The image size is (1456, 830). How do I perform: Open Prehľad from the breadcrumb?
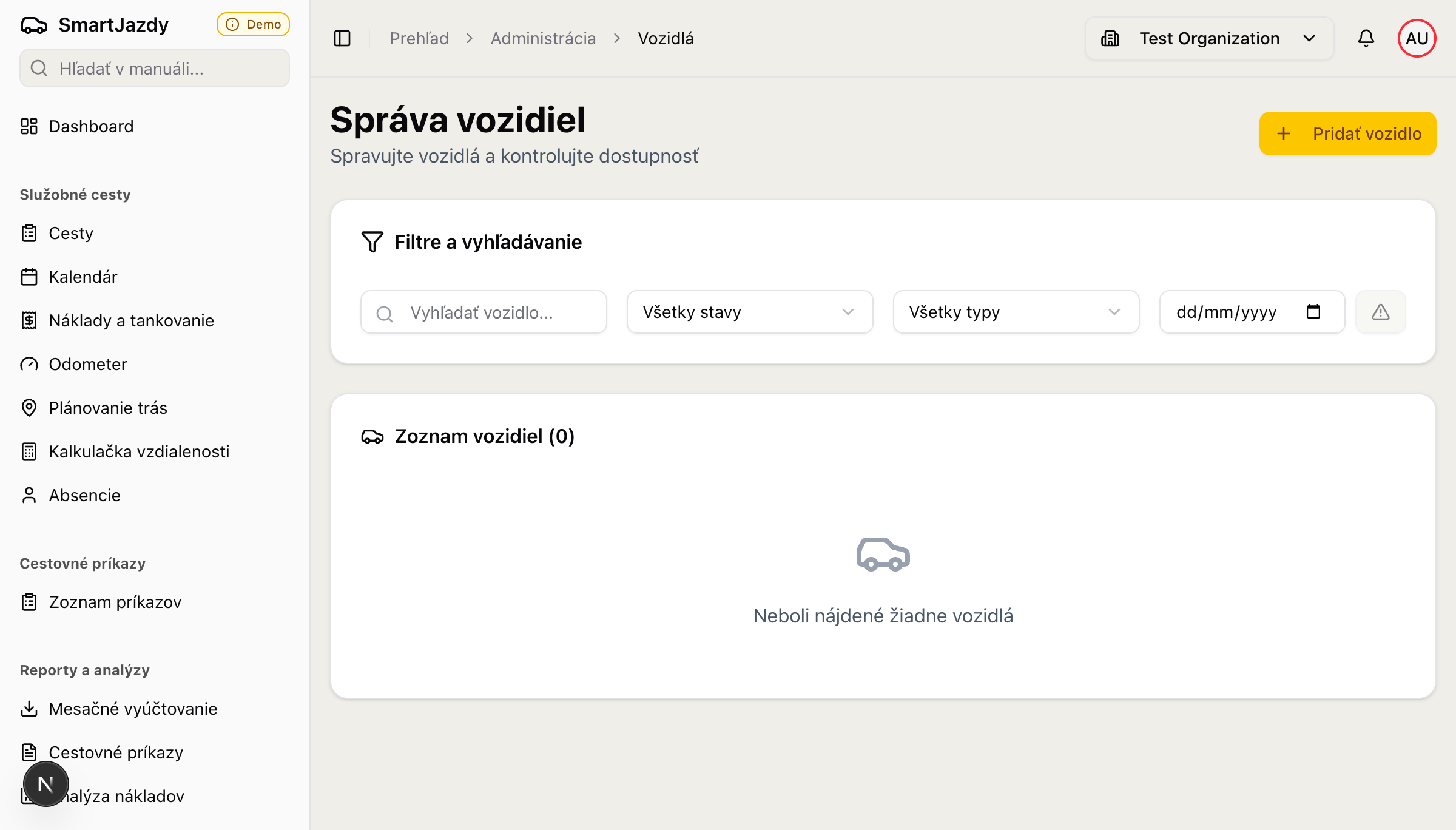(419, 38)
